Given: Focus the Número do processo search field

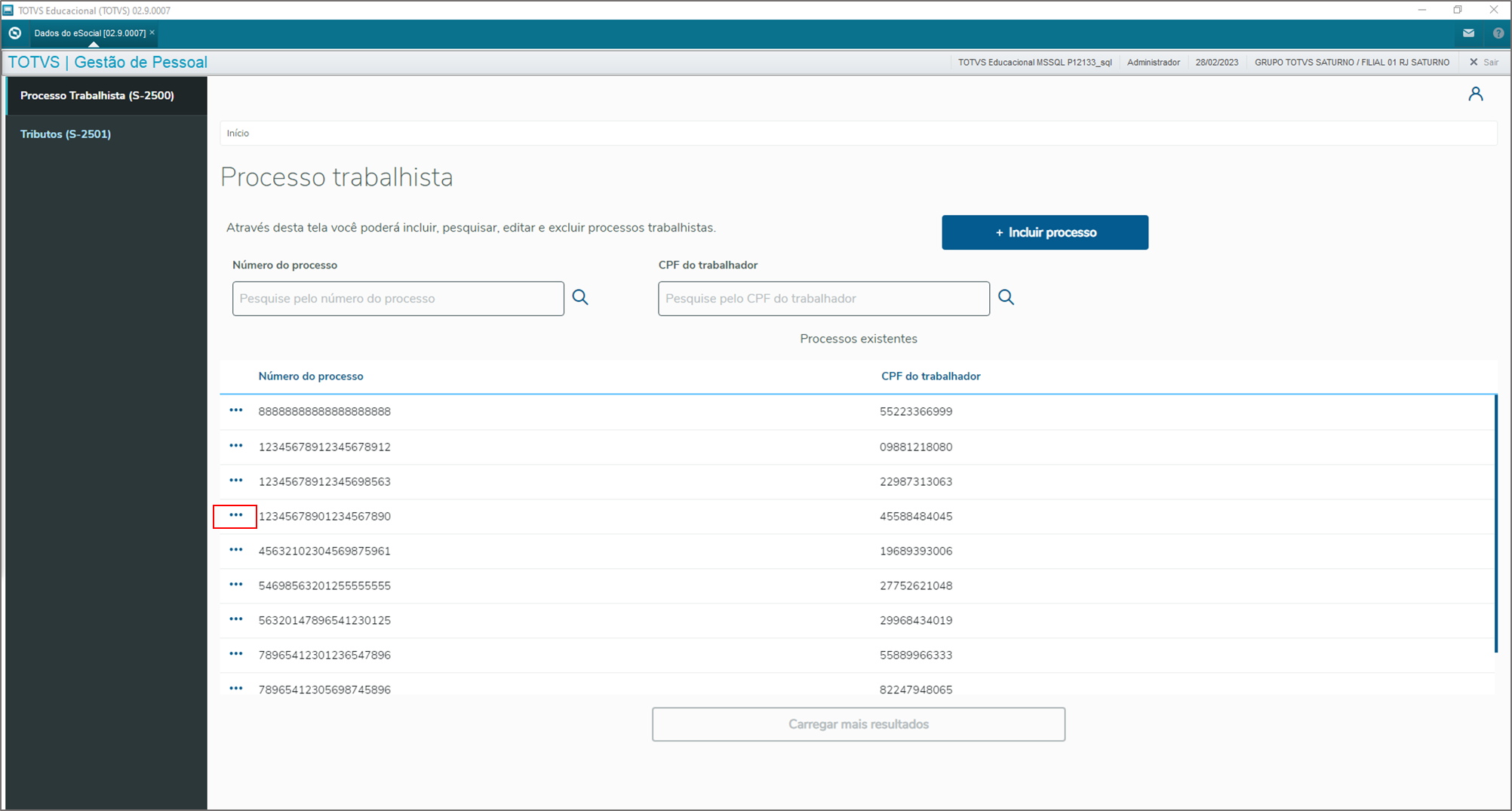Looking at the screenshot, I should [398, 299].
